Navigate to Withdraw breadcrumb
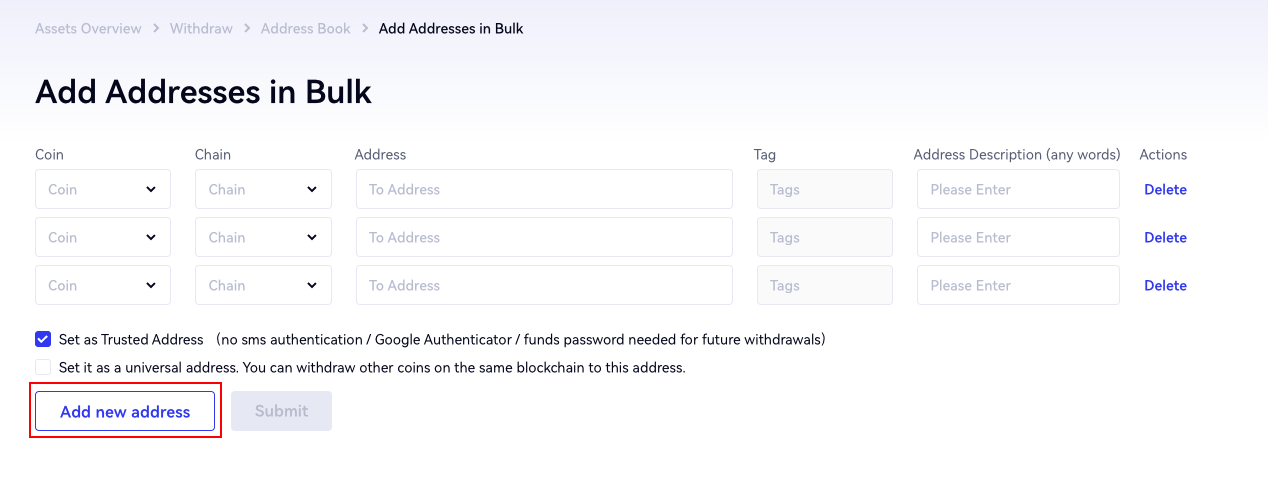Screen dimensions: 1268x490 pos(201,28)
